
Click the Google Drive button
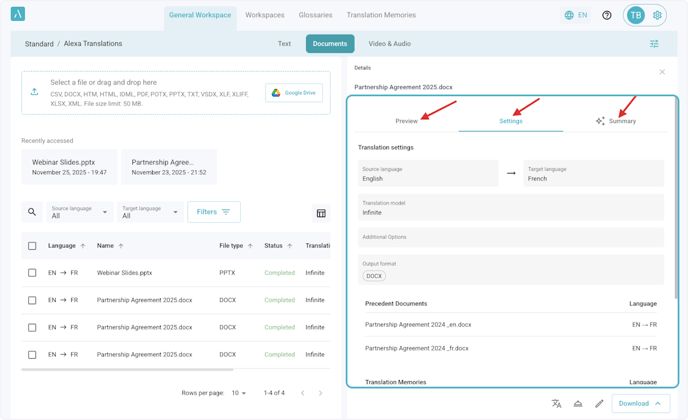point(294,93)
